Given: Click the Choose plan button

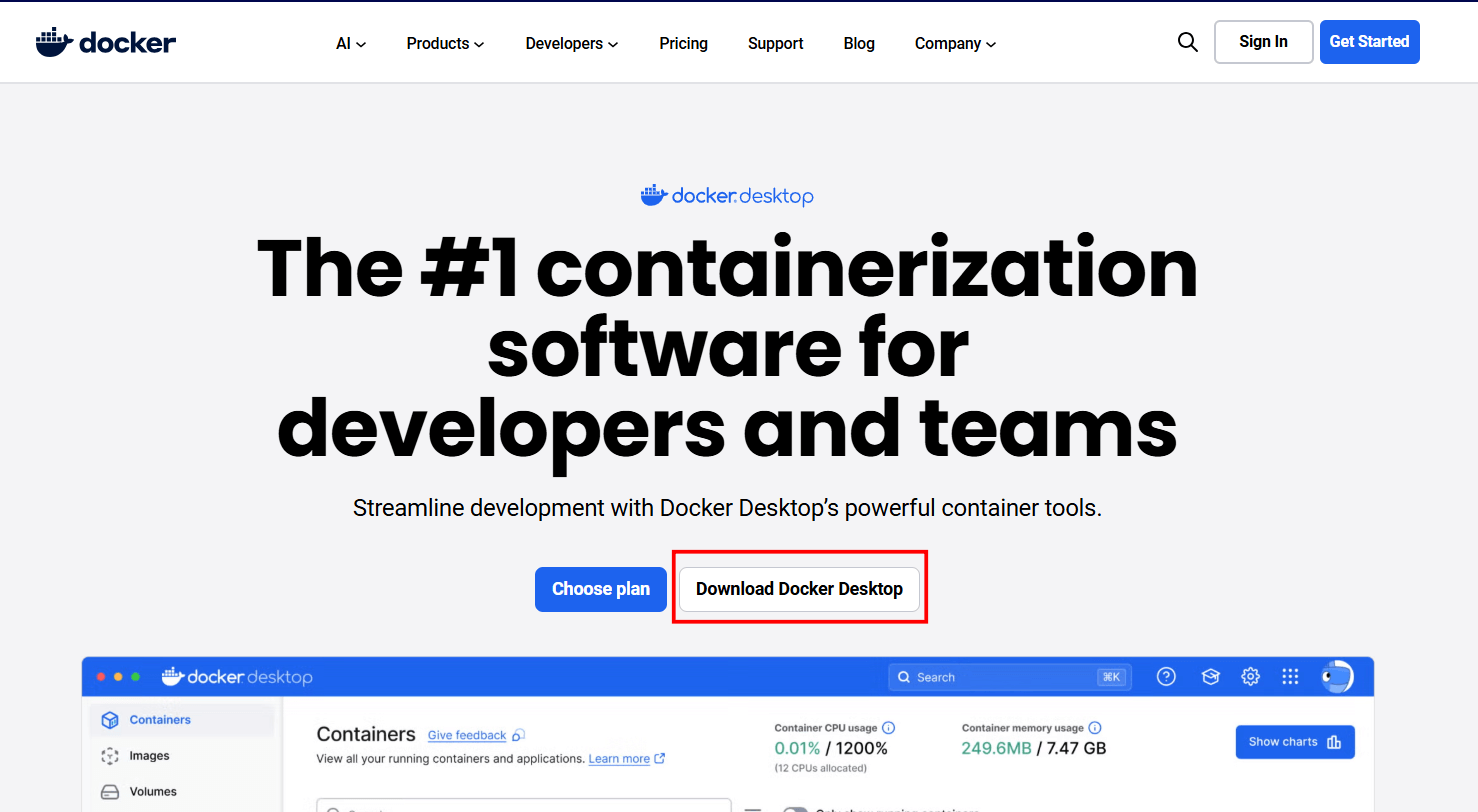Looking at the screenshot, I should (x=601, y=589).
